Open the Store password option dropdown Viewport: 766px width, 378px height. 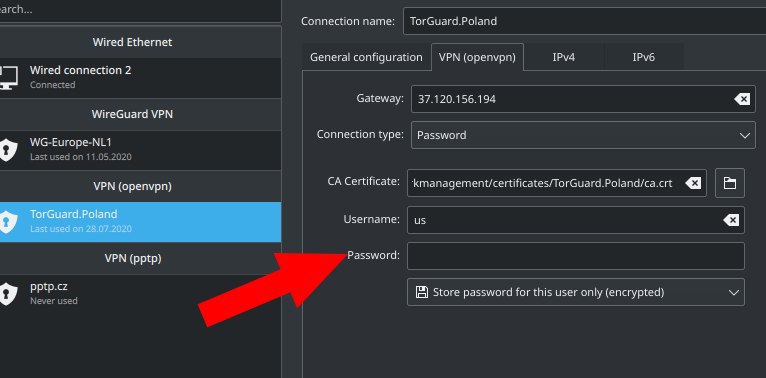coord(576,292)
